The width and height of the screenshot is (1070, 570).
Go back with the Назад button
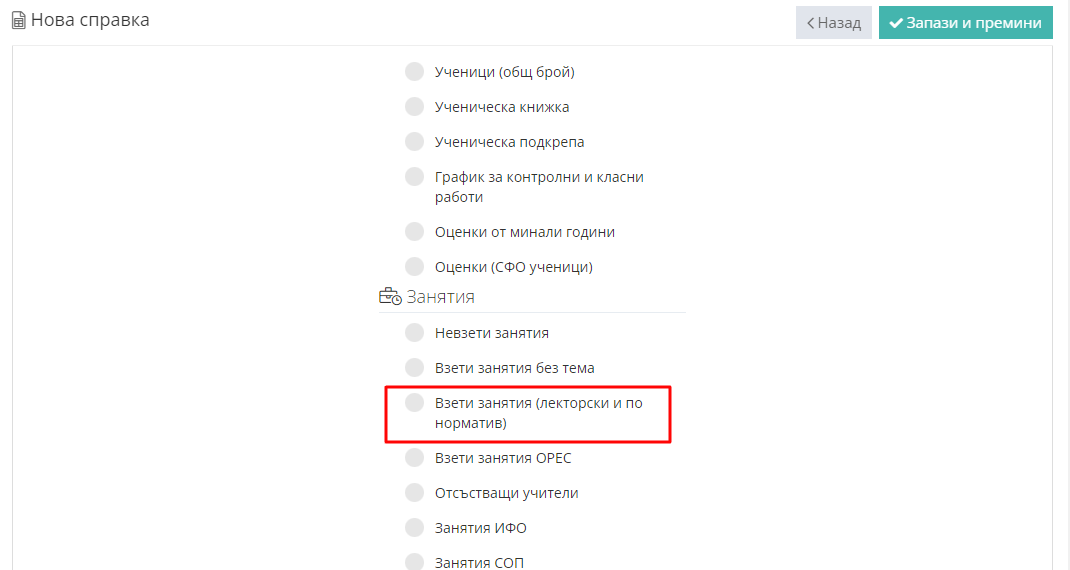point(833,23)
